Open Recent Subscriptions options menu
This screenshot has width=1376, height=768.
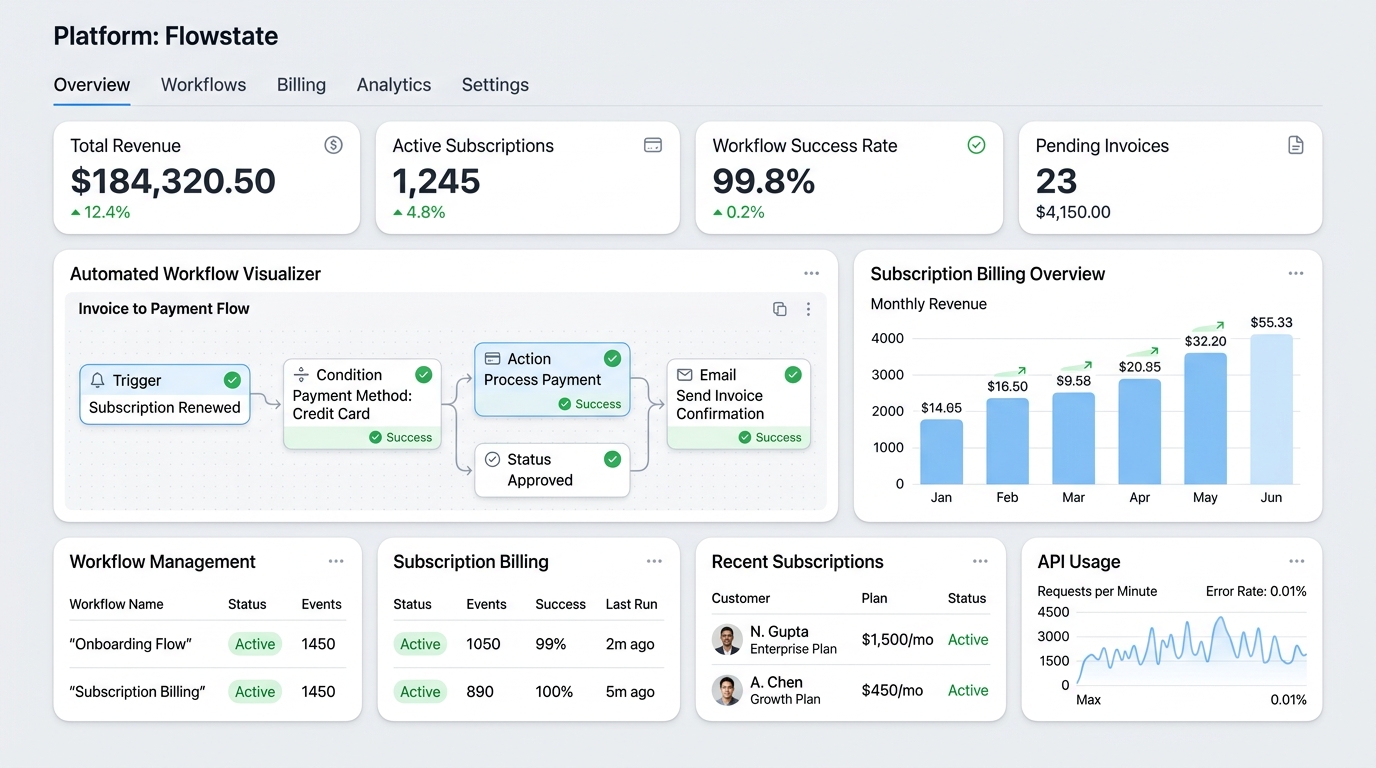click(980, 562)
